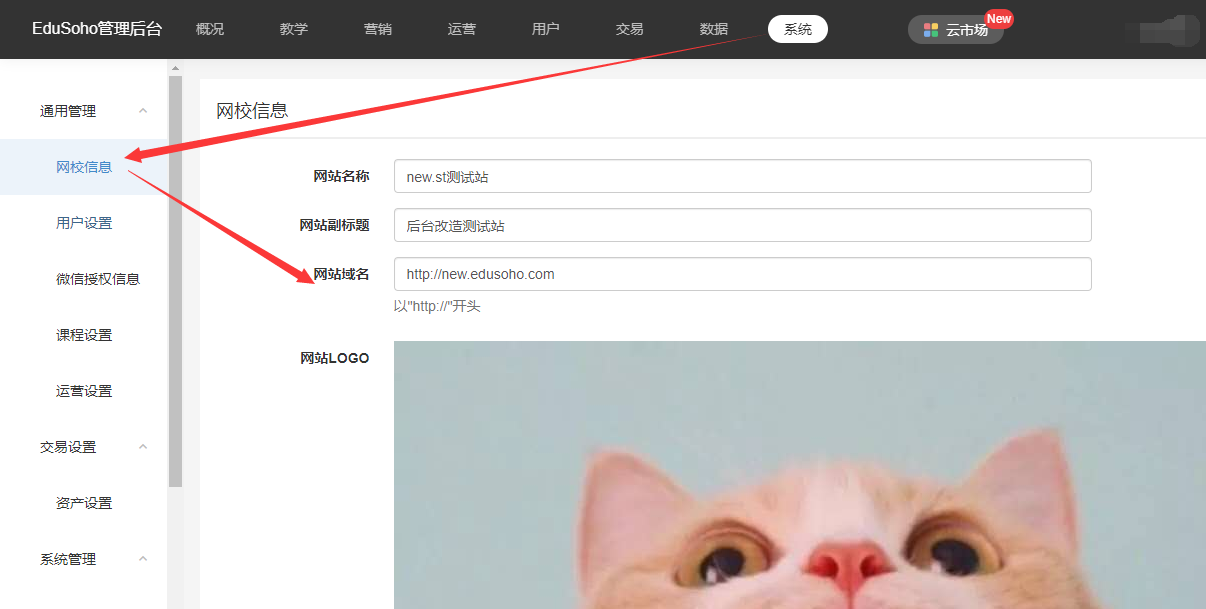This screenshot has width=1206, height=609.
Task: Click the 网站名称 input field
Action: coord(742,176)
